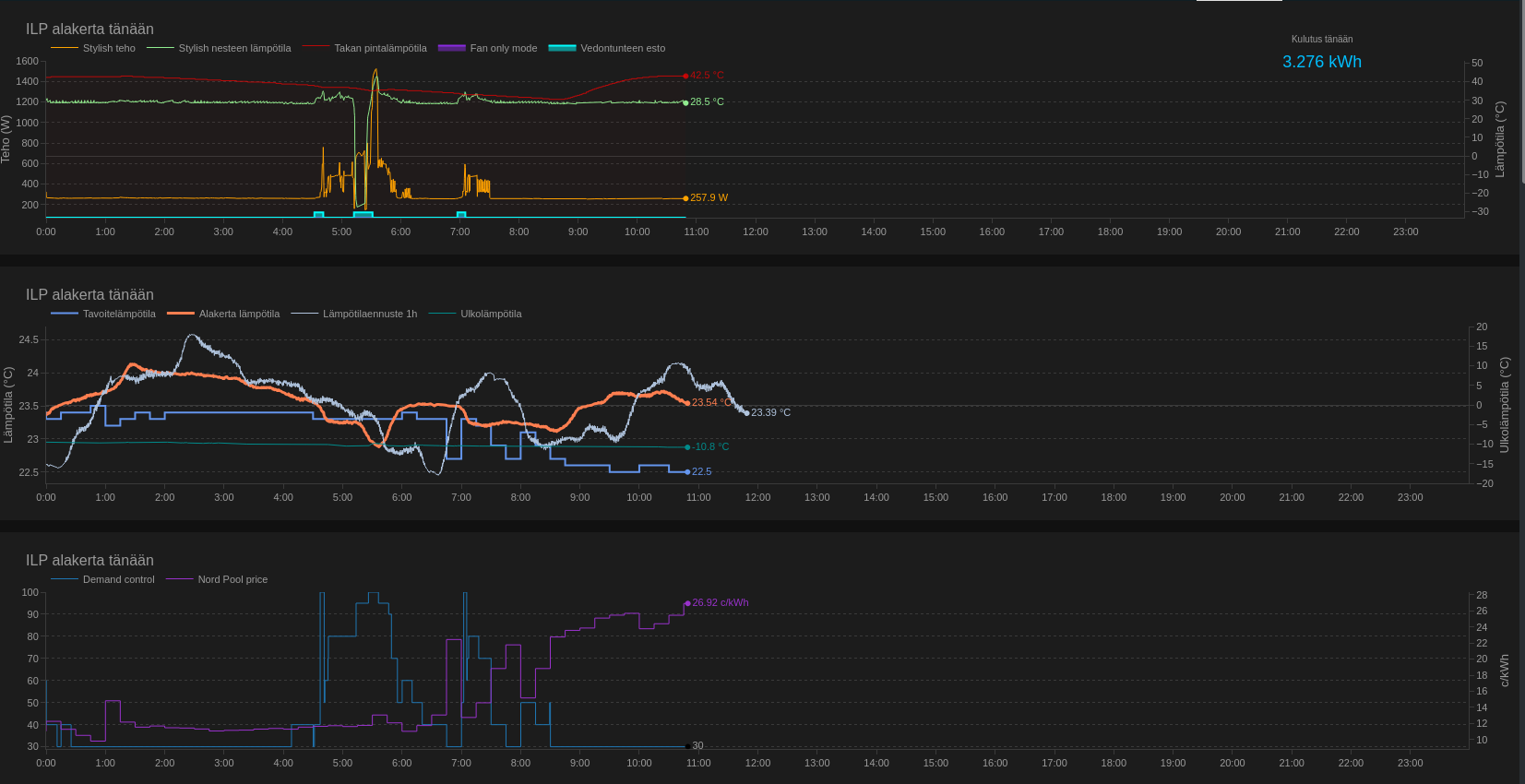
Task: Hide the Tavoitelämpötila series
Action: (119, 314)
